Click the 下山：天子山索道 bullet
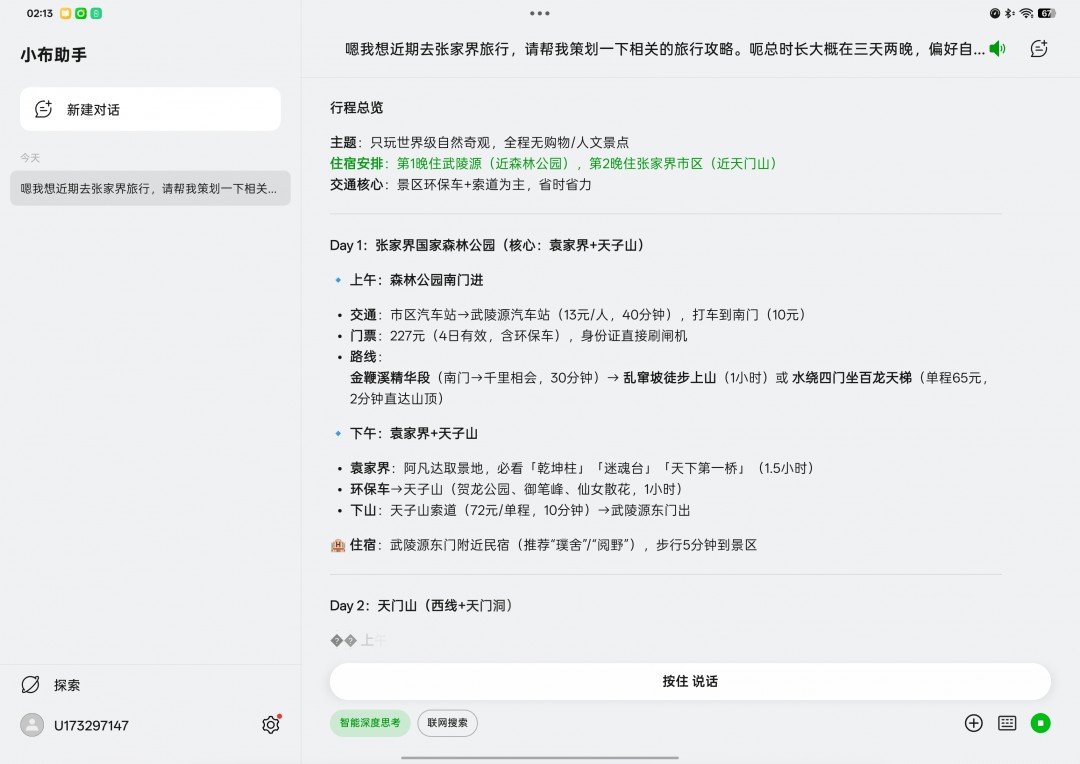 pos(520,510)
